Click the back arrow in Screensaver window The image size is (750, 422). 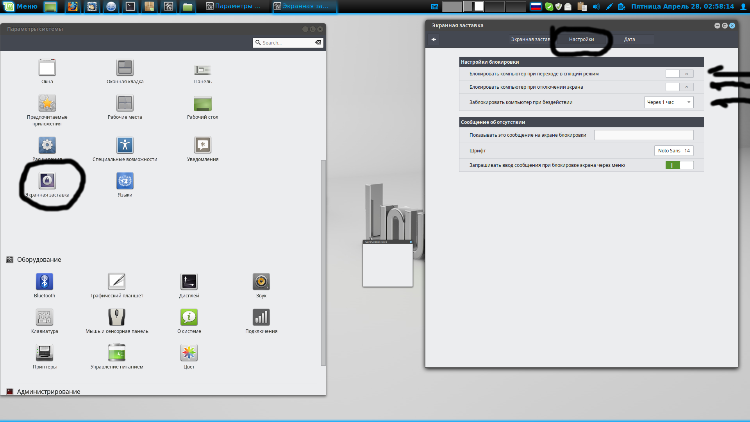point(434,39)
